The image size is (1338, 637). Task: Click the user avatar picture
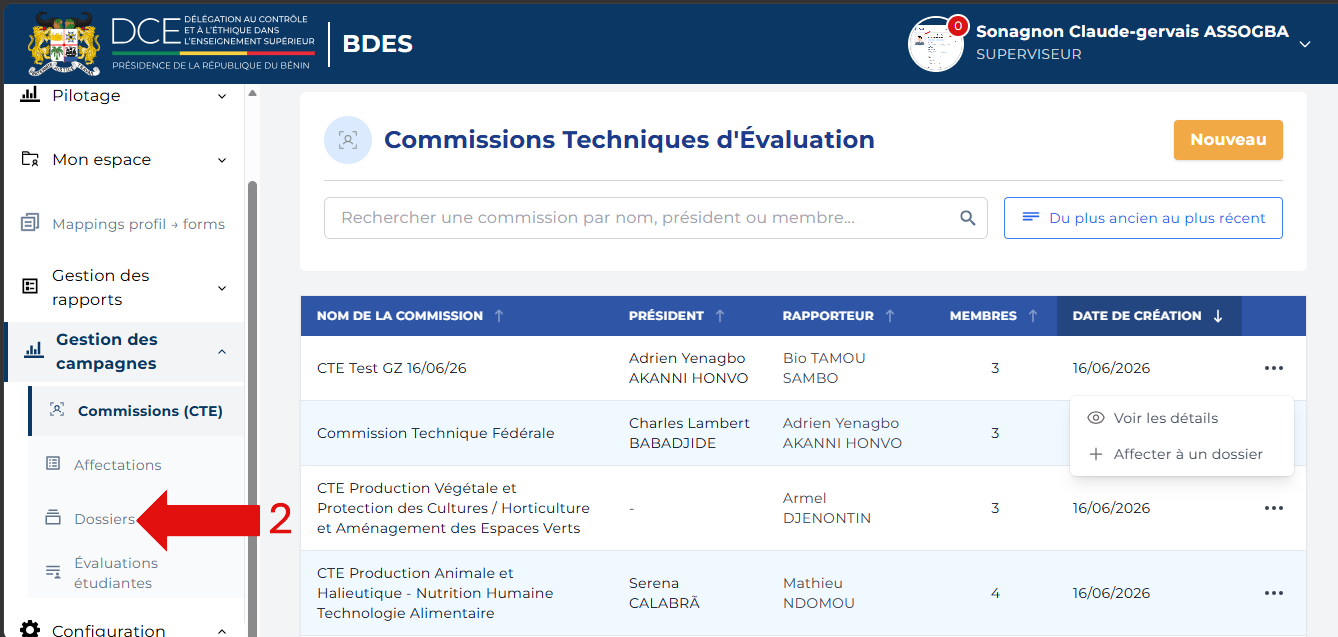point(935,44)
